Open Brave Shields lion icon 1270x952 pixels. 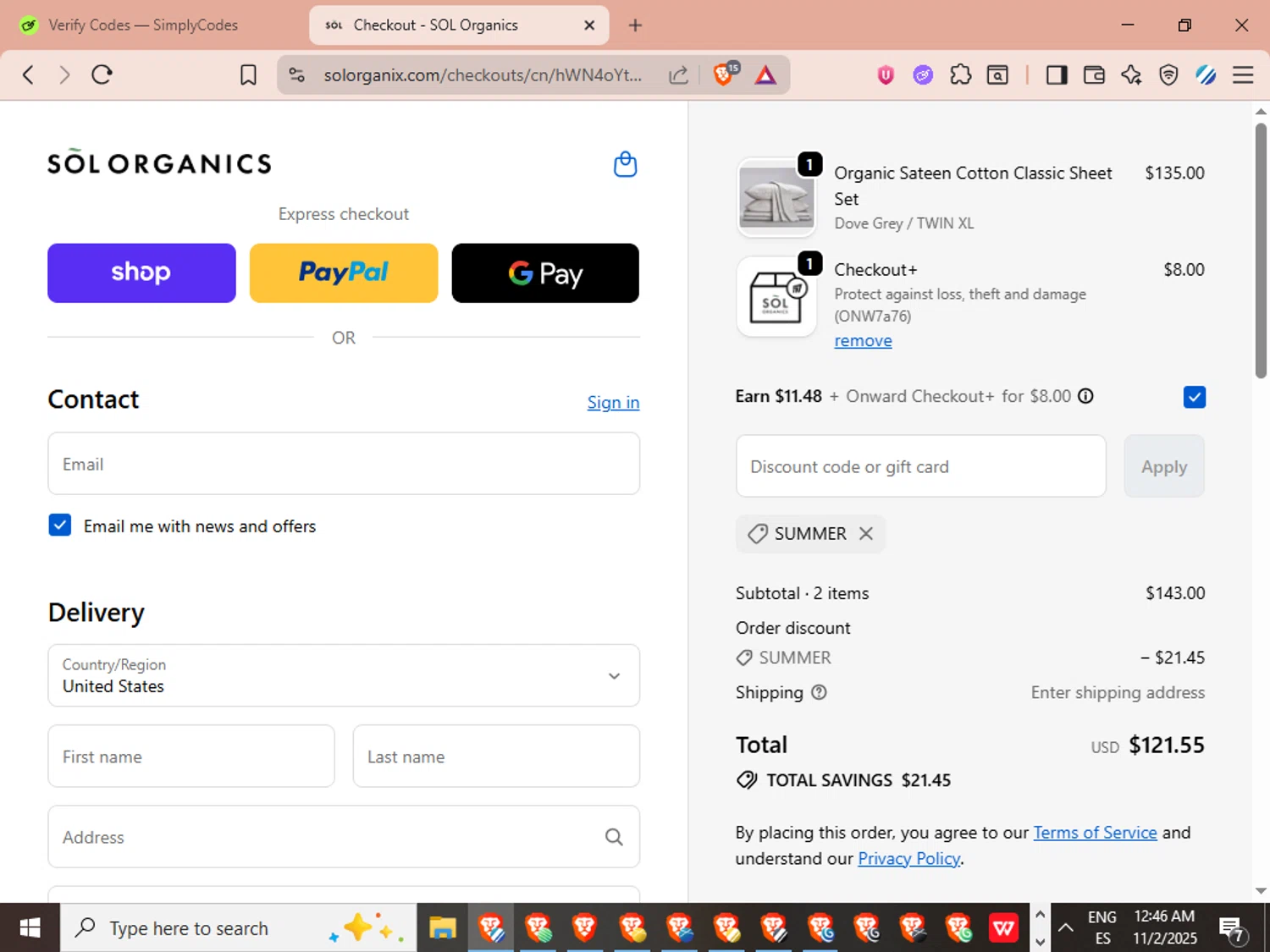pos(725,74)
